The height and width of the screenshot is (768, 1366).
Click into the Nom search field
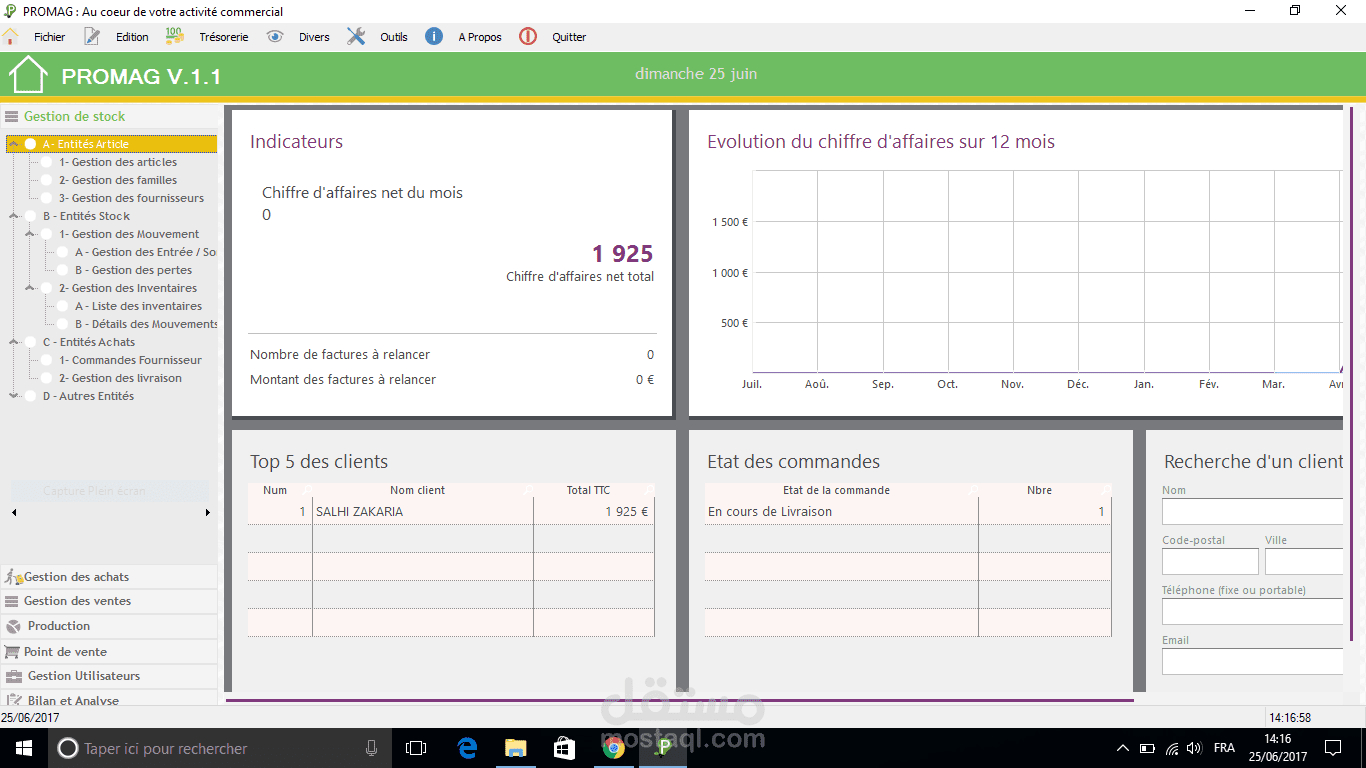click(x=1252, y=511)
